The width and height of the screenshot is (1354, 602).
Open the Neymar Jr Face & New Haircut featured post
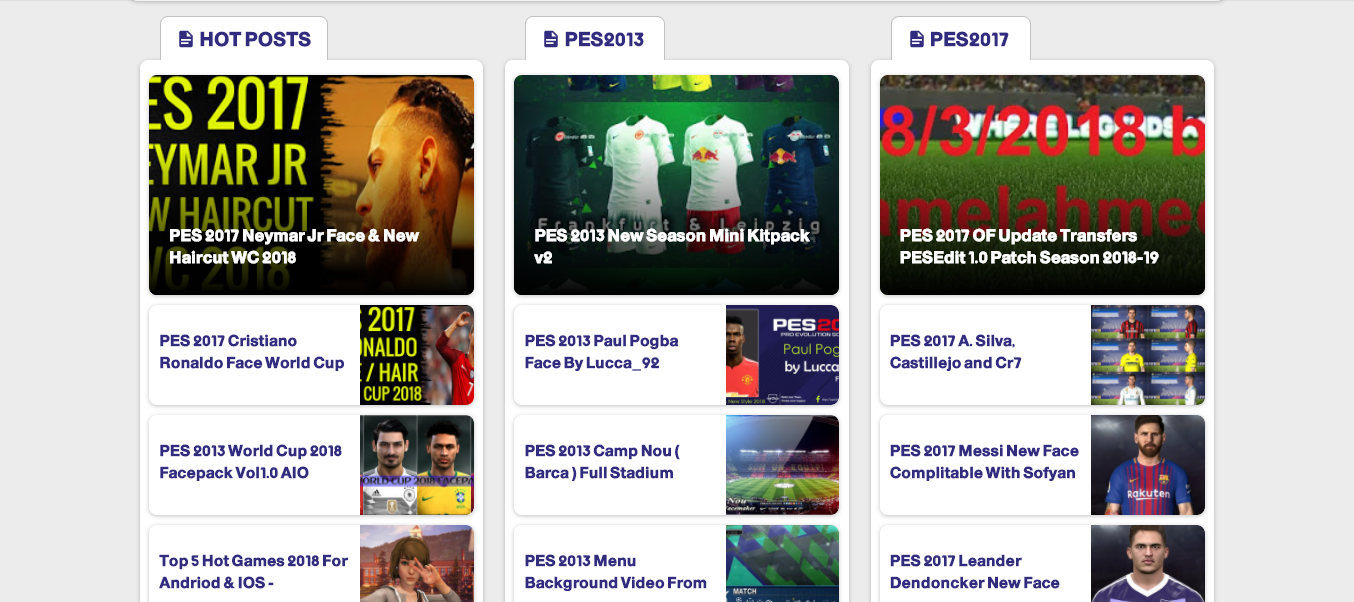(311, 185)
